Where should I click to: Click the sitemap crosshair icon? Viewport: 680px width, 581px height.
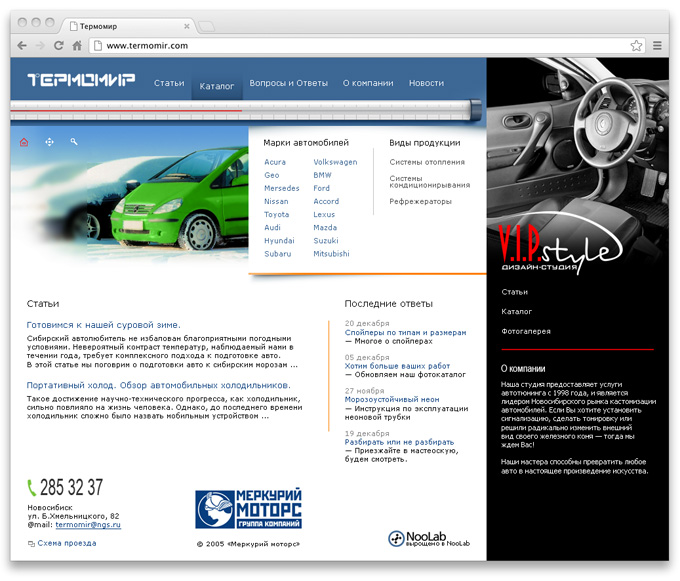49,142
